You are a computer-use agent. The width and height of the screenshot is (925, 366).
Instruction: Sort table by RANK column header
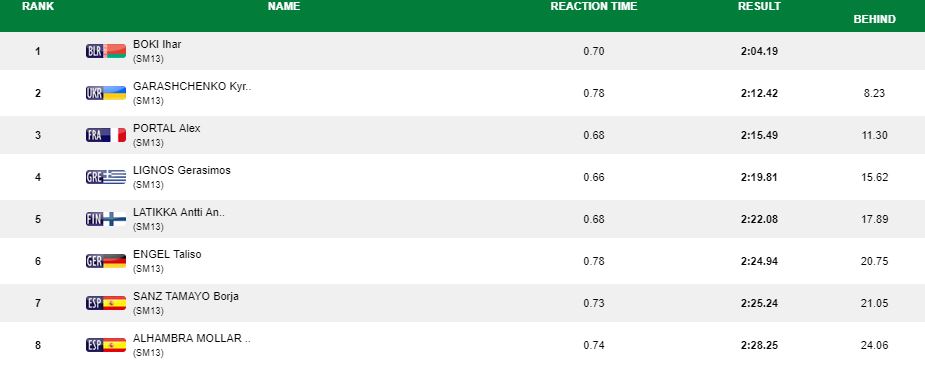pyautogui.click(x=38, y=6)
